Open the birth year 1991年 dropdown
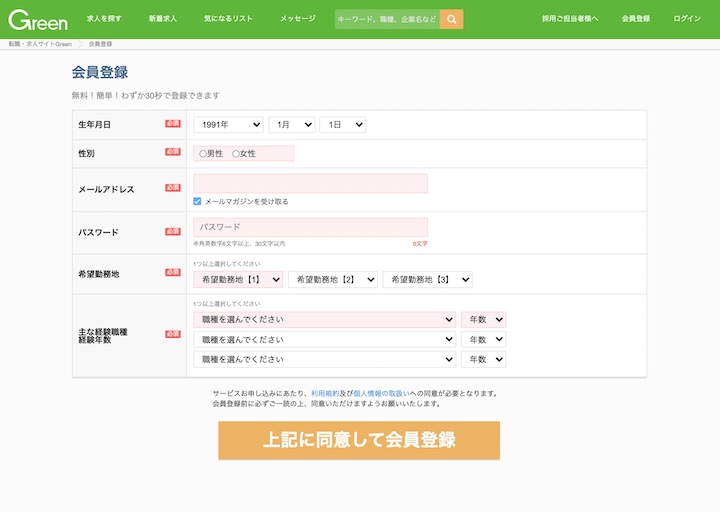The height and width of the screenshot is (512, 720). click(x=228, y=125)
